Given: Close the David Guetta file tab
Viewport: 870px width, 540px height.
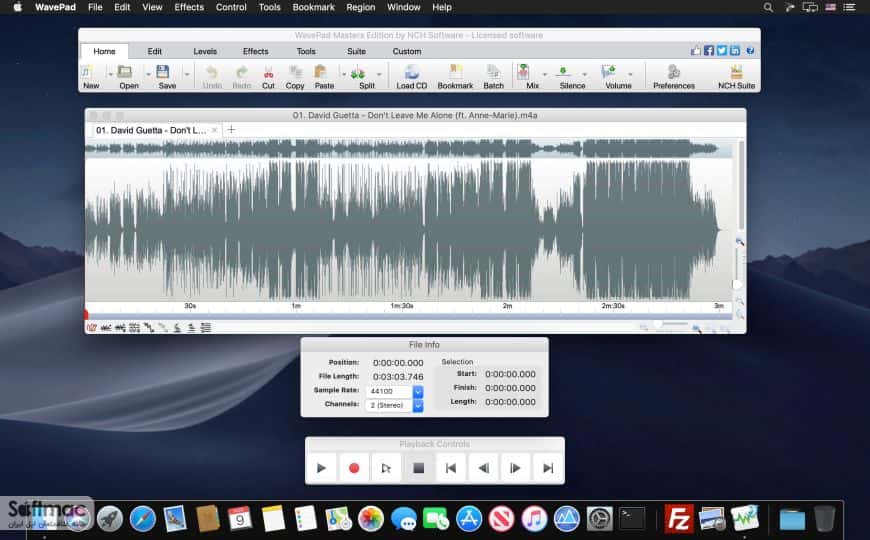Looking at the screenshot, I should (214, 130).
